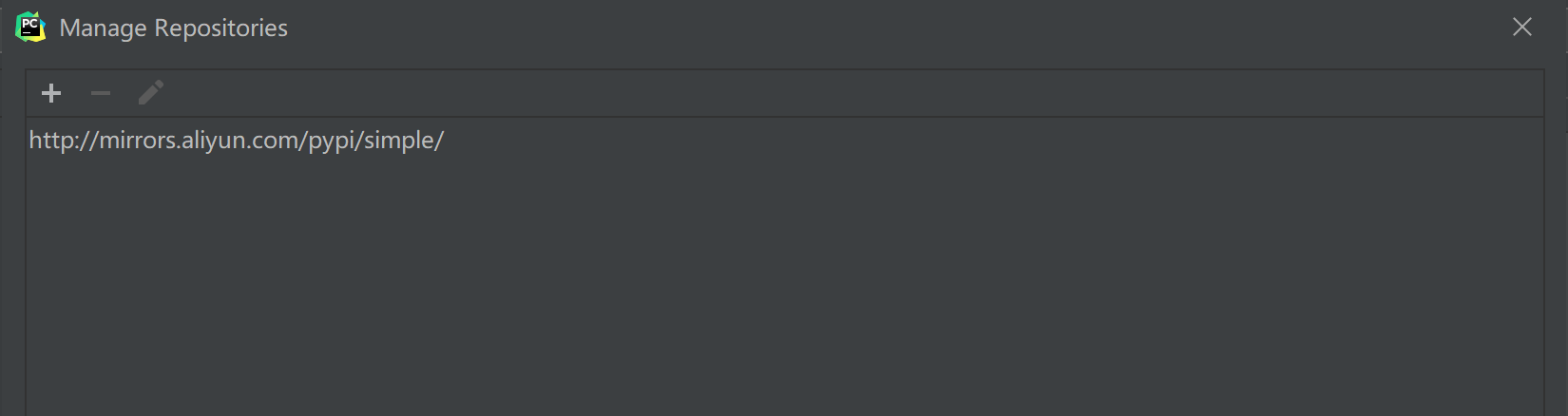Edit repository with the pencil icon
The image size is (1568, 416).
(151, 93)
